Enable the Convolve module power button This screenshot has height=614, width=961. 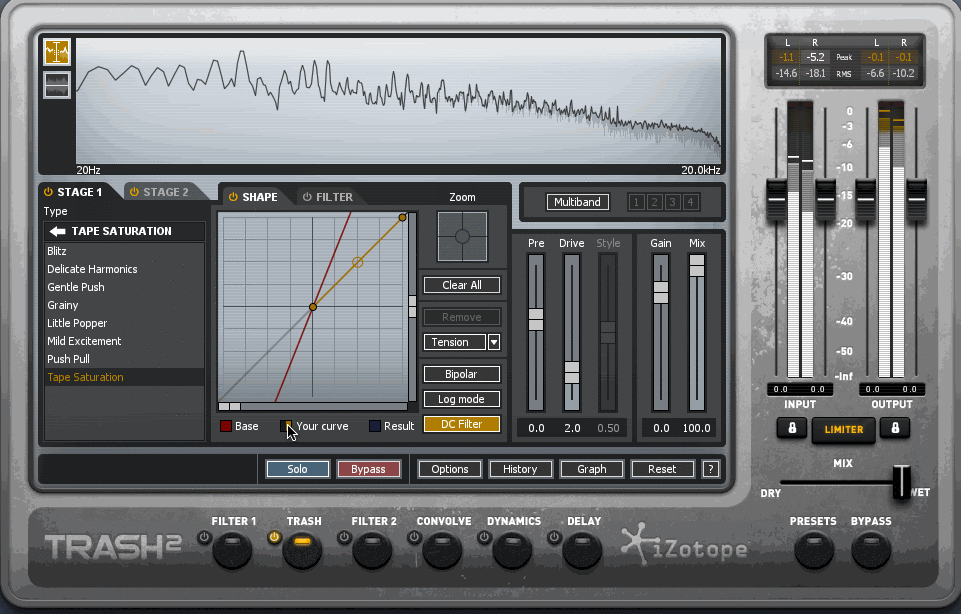pos(414,537)
